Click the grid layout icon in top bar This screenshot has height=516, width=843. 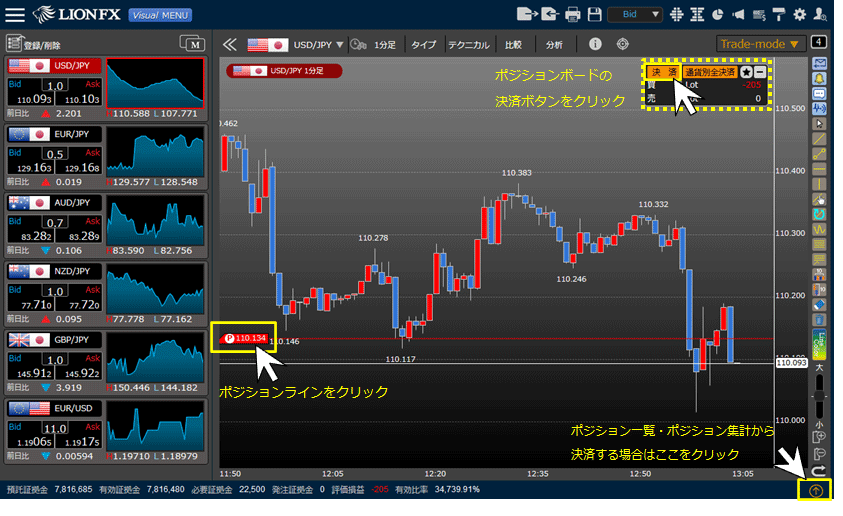coord(677,15)
